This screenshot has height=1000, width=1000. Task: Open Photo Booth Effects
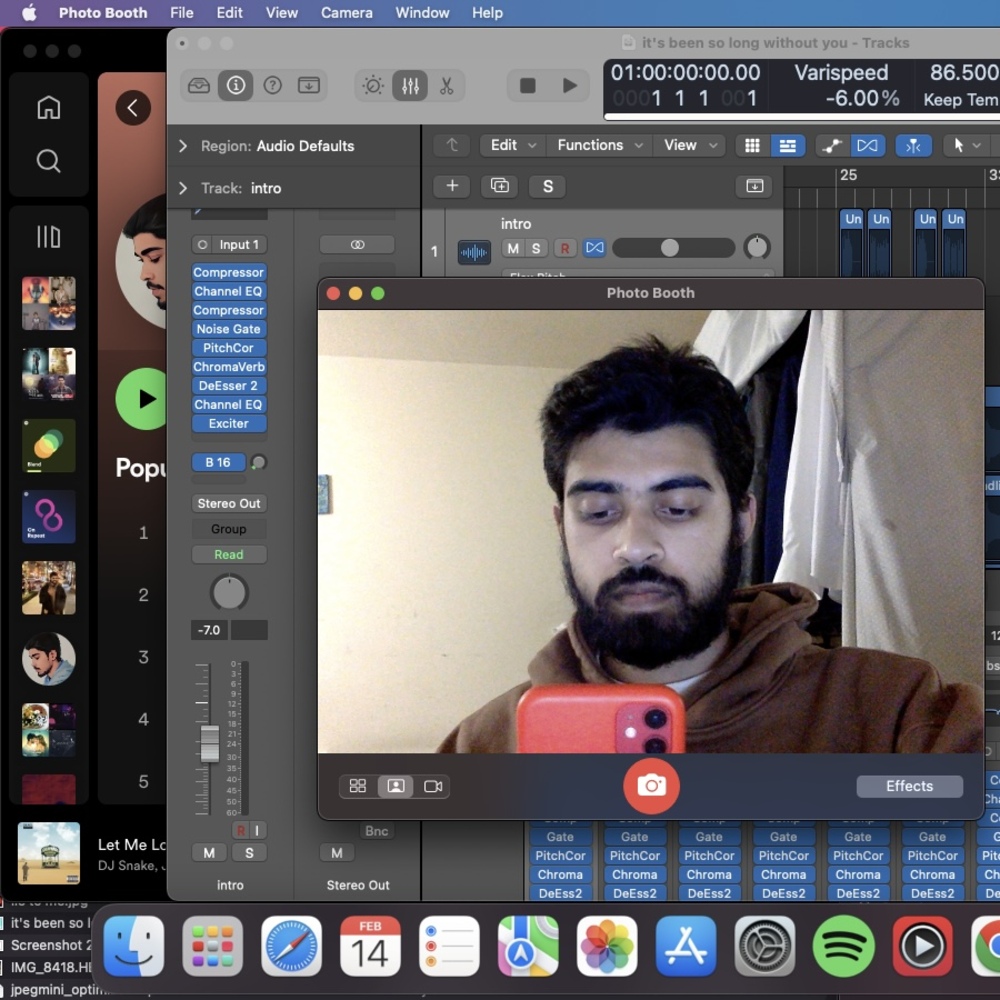(x=909, y=786)
